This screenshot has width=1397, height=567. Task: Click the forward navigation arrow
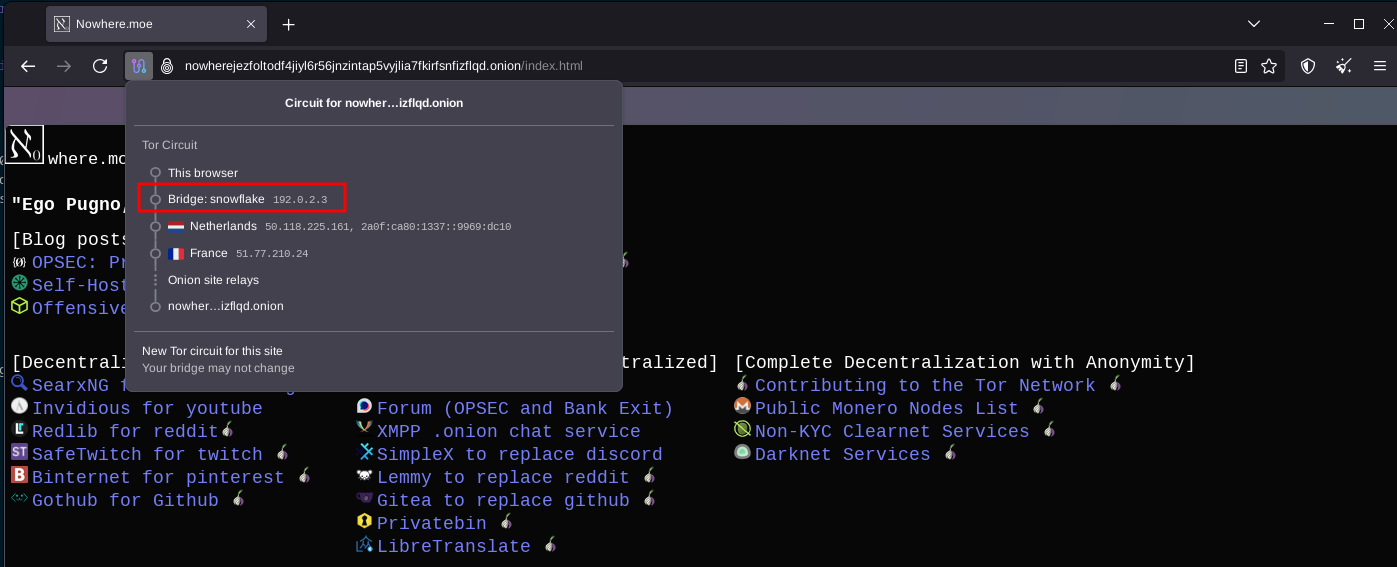64,66
